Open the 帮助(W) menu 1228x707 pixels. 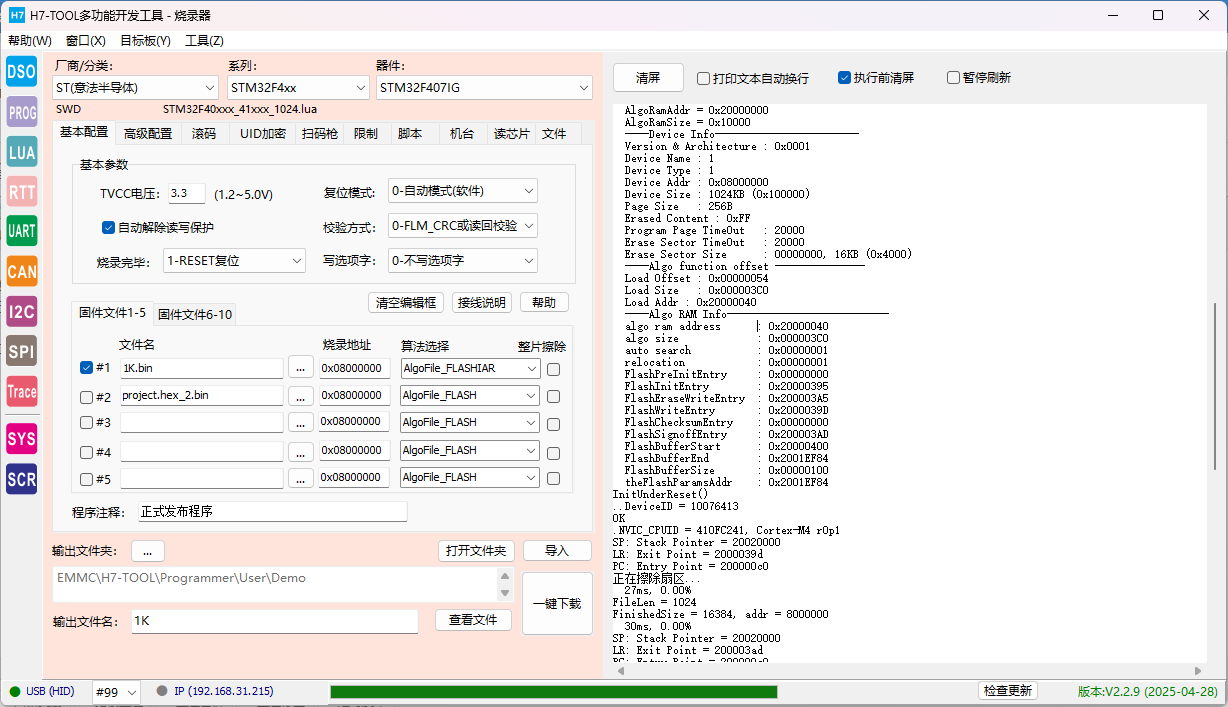[x=30, y=41]
